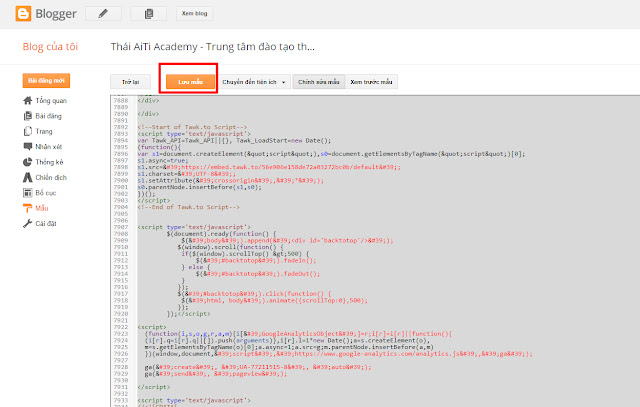640x407 pixels.
Task: Switch to Chỉnh sửa mẫu tab
Action: pyautogui.click(x=319, y=82)
